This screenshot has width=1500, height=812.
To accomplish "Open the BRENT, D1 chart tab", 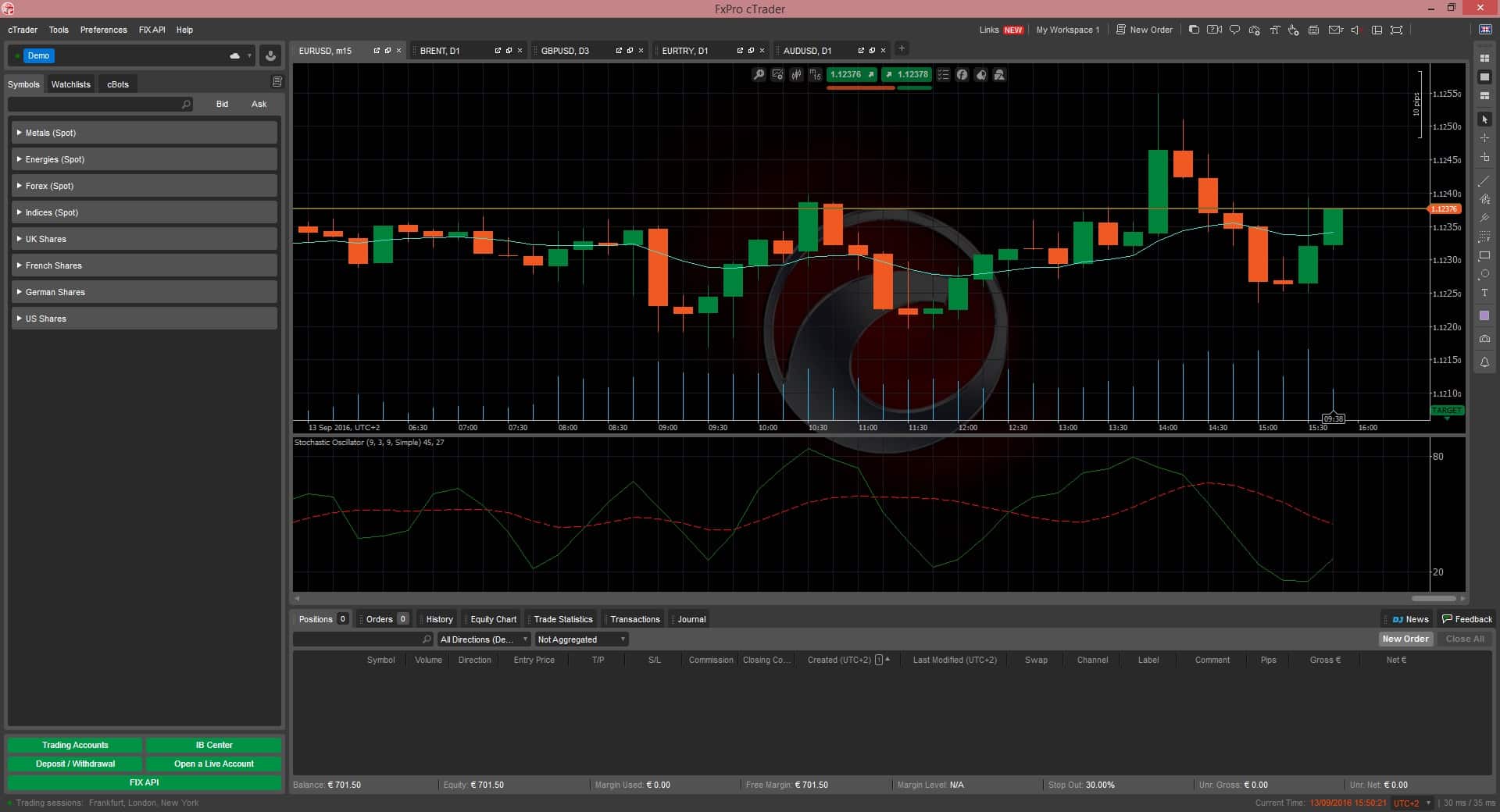I will pyautogui.click(x=440, y=51).
